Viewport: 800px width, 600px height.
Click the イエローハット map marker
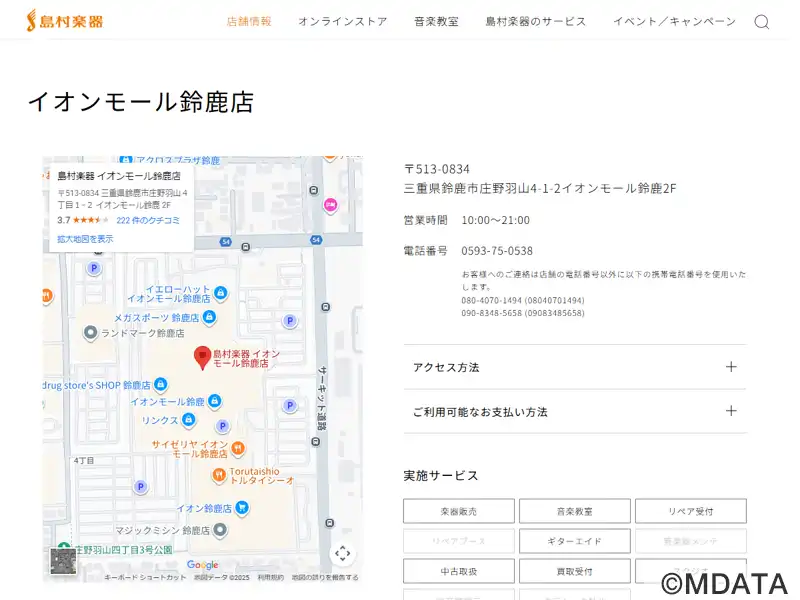tap(221, 293)
